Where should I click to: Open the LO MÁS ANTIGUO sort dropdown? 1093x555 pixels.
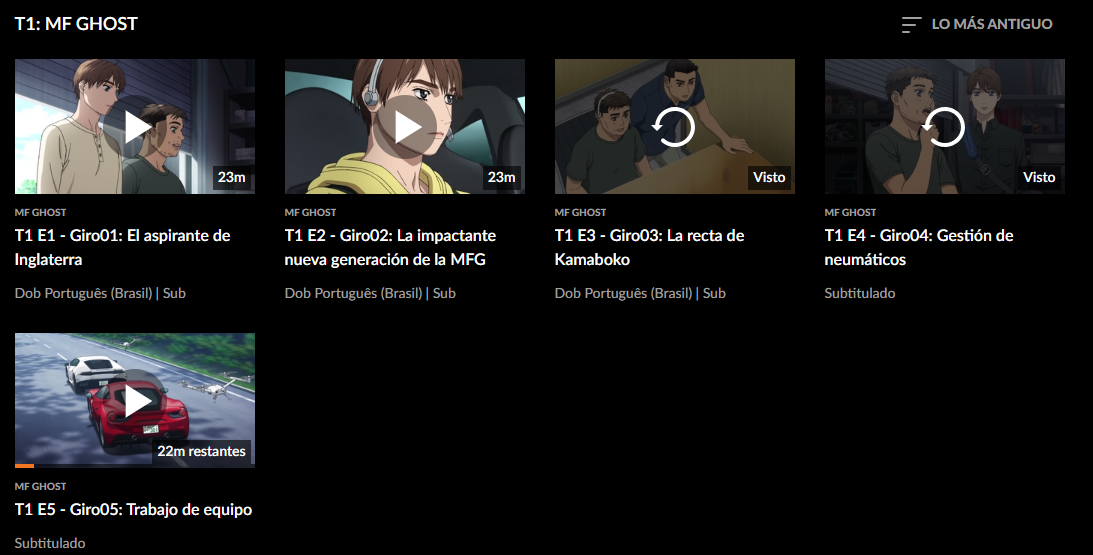pyautogui.click(x=977, y=24)
